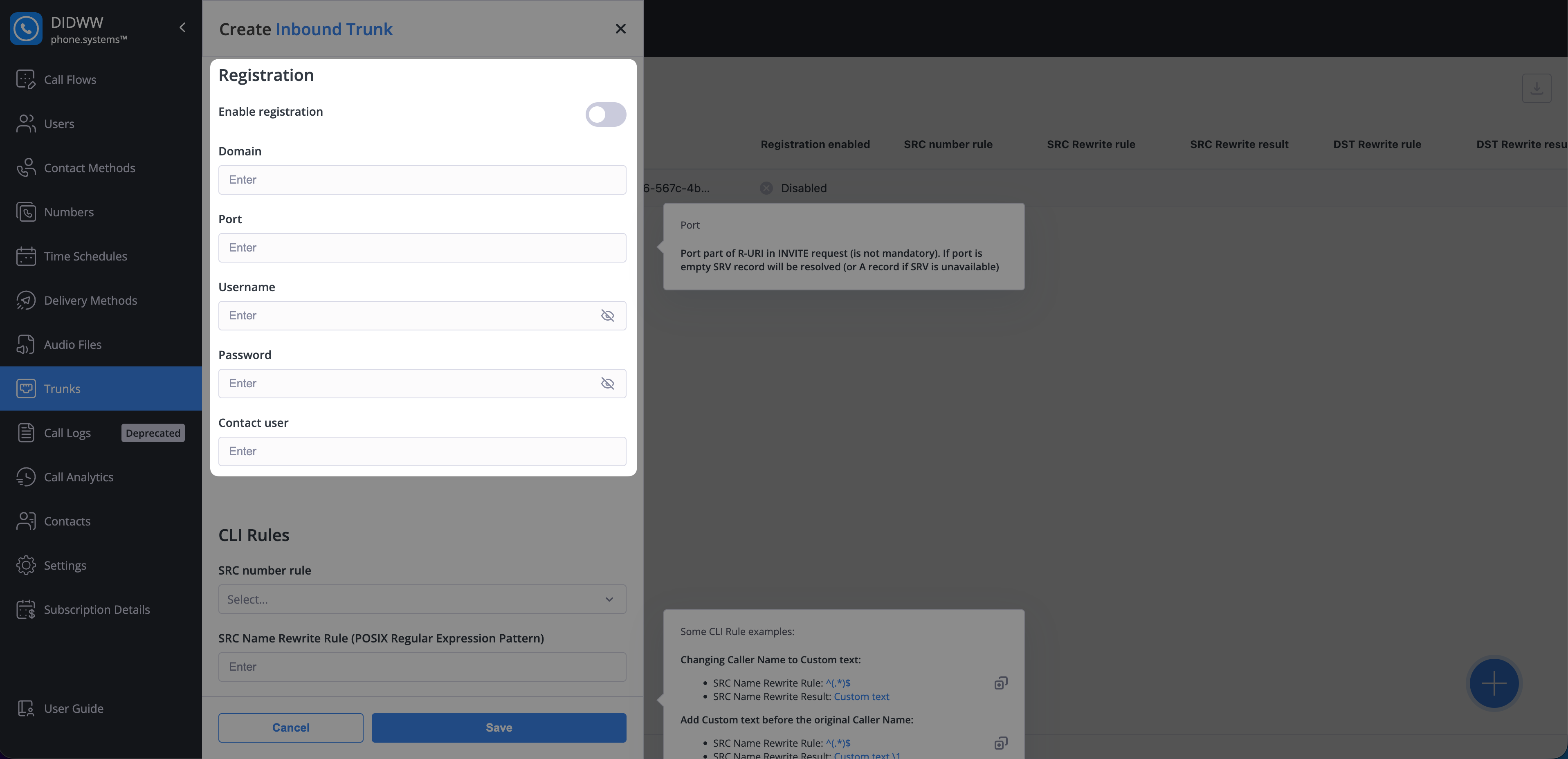
Task: Open Settings gear icon in sidebar
Action: pos(26,566)
